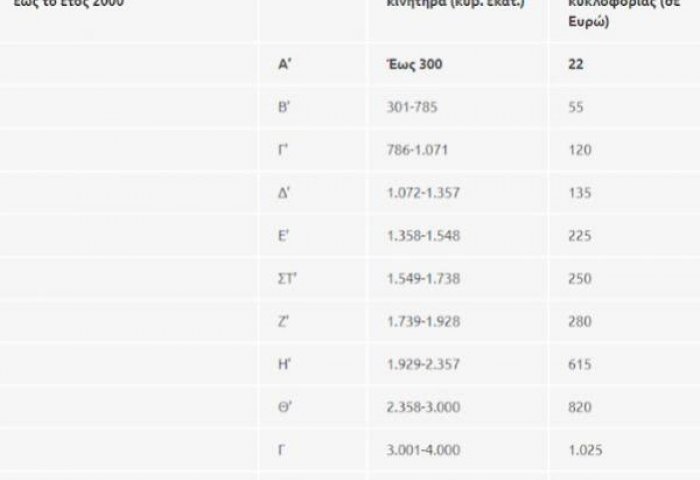Click the Δ' category label
700x480 pixels.
click(284, 193)
